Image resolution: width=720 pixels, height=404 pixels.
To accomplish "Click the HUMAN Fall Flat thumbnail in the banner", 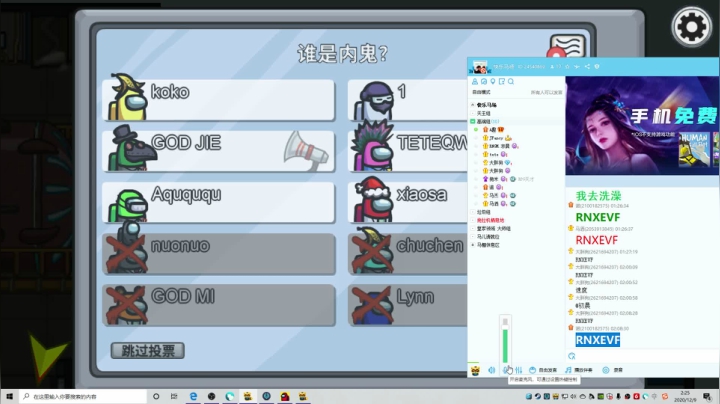I will click(694, 149).
